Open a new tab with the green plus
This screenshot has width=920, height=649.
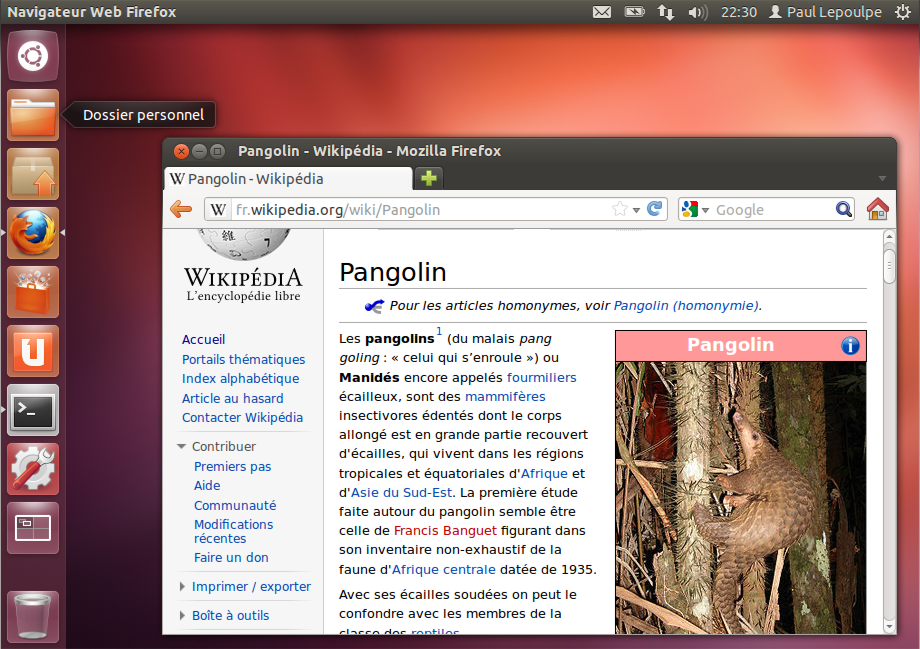click(429, 178)
